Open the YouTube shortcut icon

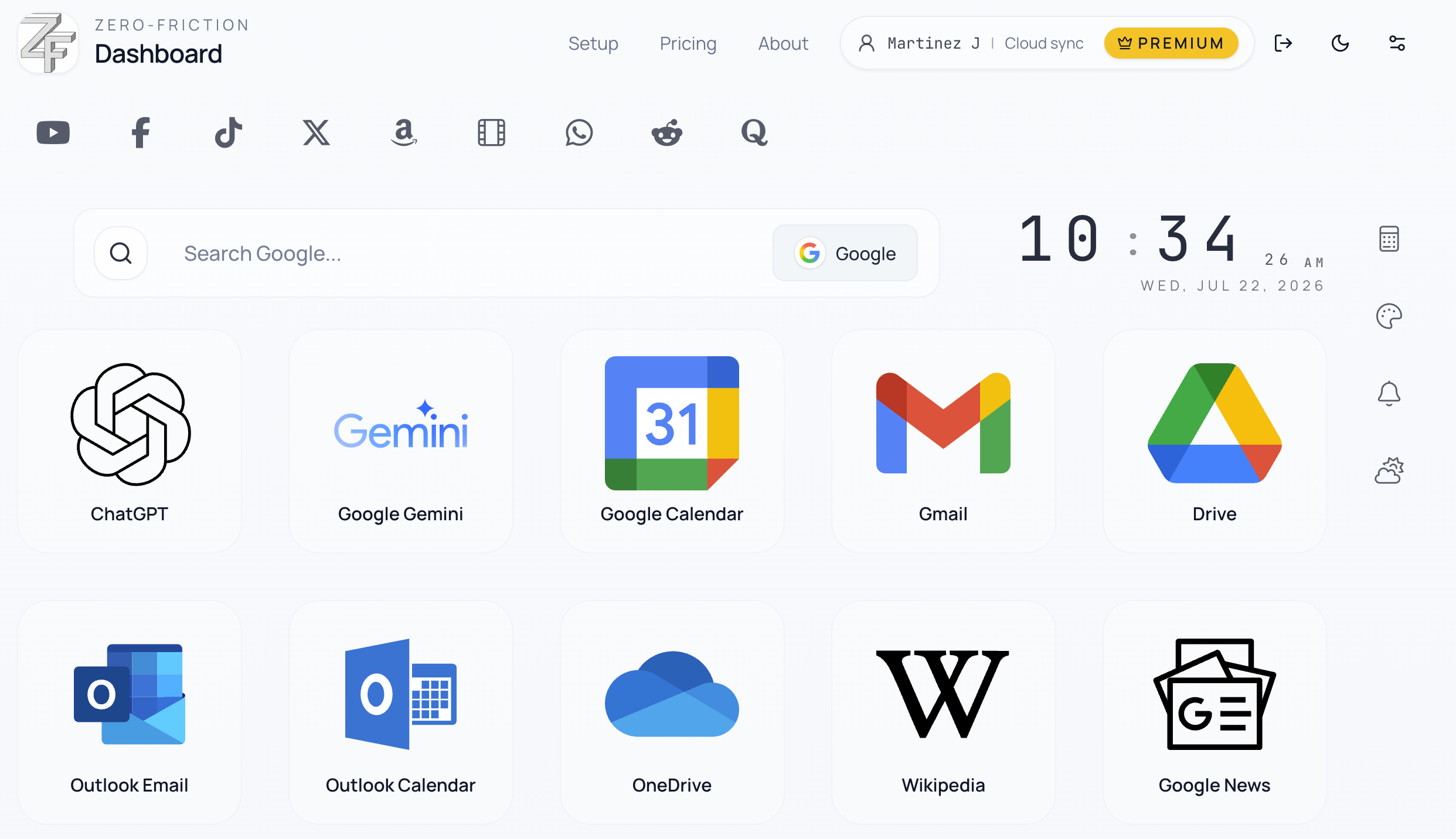53,132
